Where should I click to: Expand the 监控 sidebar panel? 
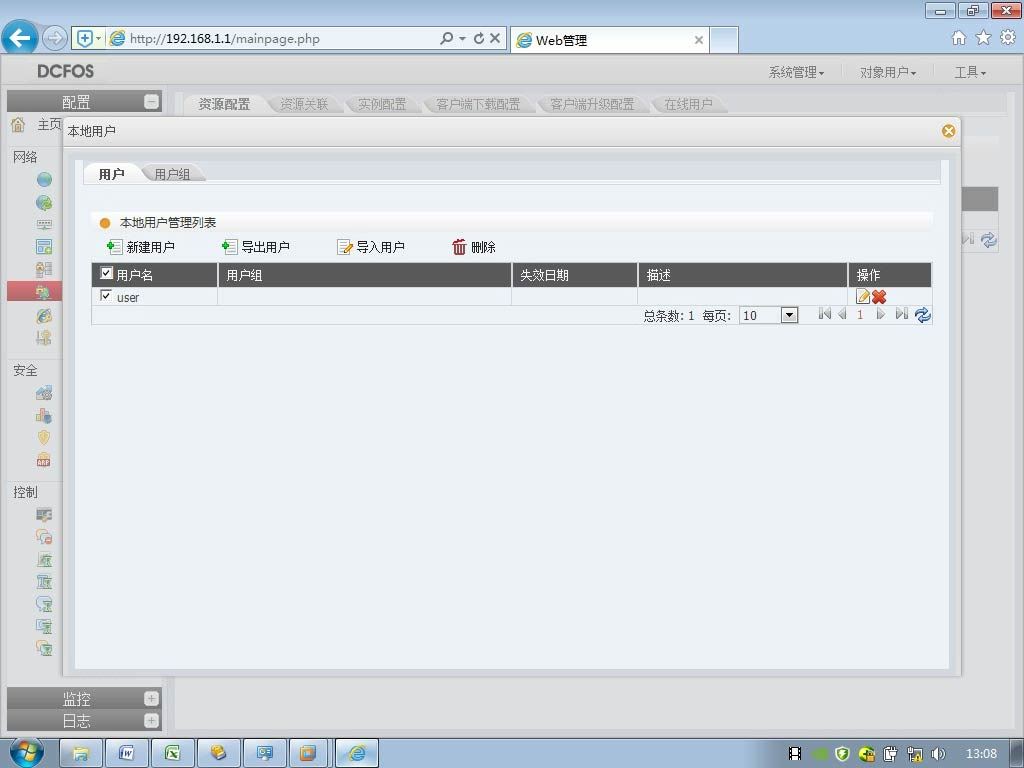point(152,699)
